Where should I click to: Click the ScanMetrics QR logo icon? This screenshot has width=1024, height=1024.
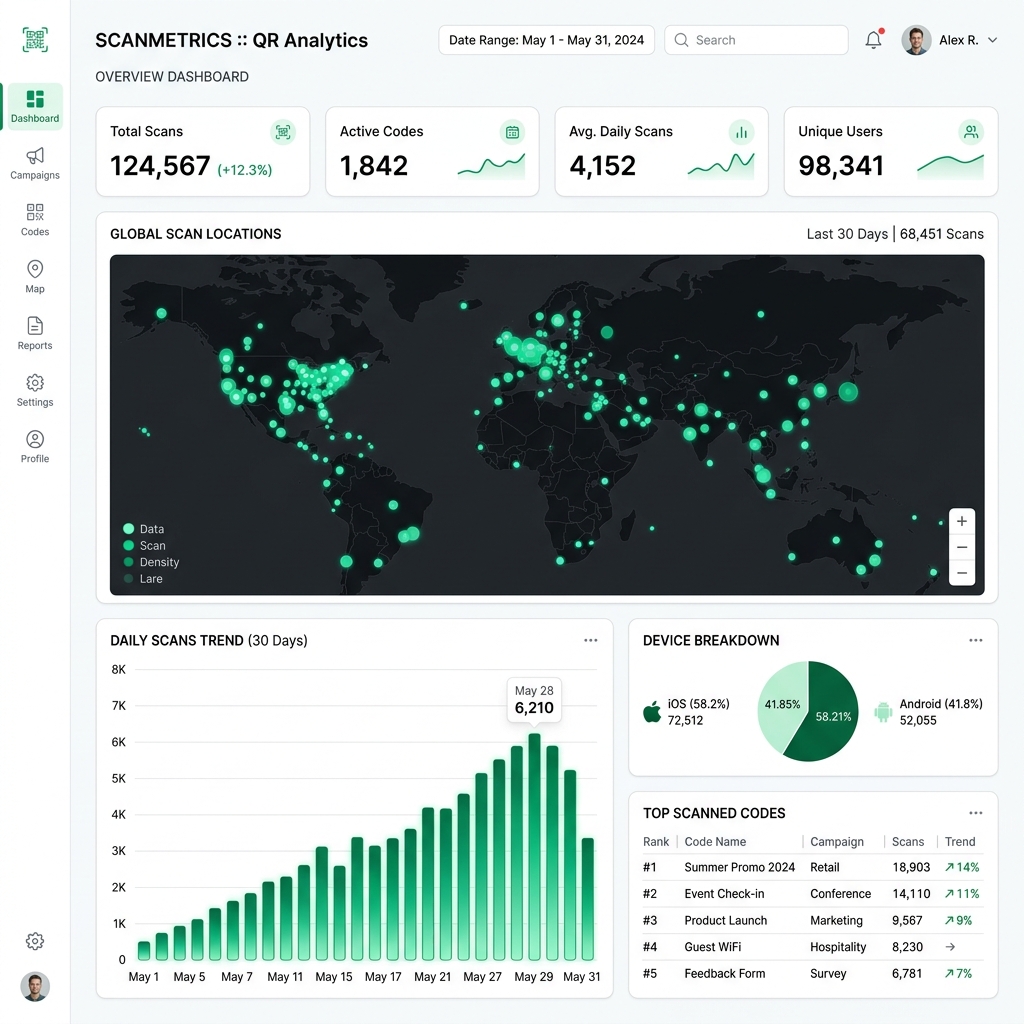(x=35, y=40)
